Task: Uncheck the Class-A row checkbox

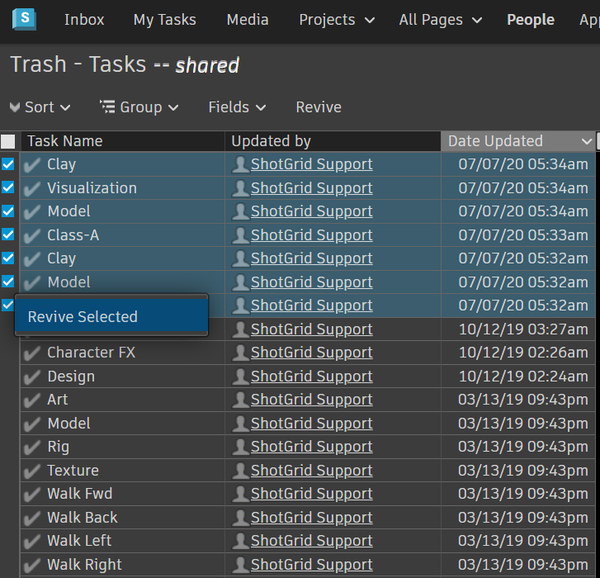Action: pos(8,235)
